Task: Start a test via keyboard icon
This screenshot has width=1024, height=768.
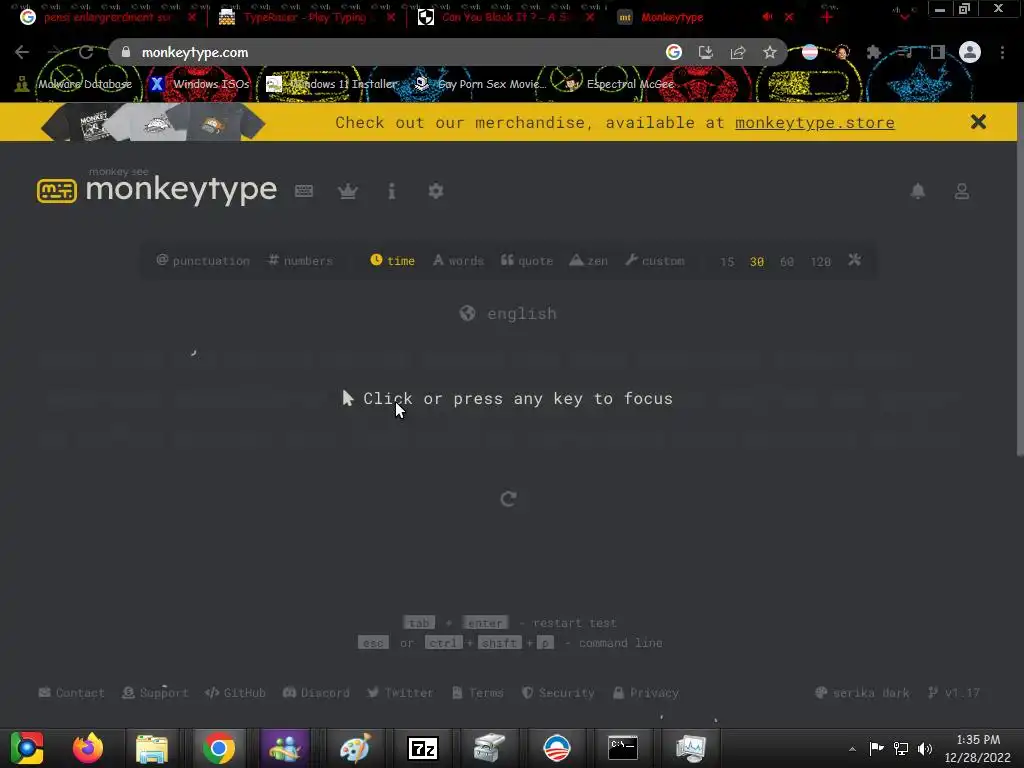Action: coord(304,191)
